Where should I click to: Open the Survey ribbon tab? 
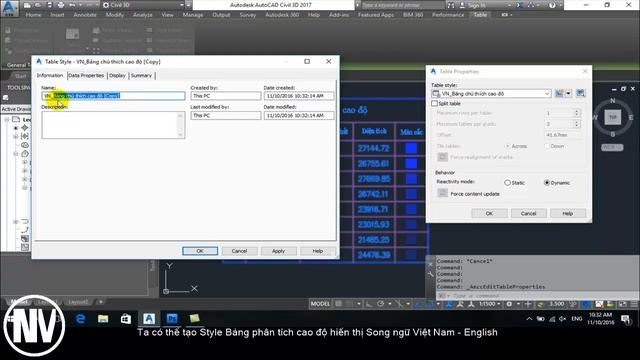248,15
